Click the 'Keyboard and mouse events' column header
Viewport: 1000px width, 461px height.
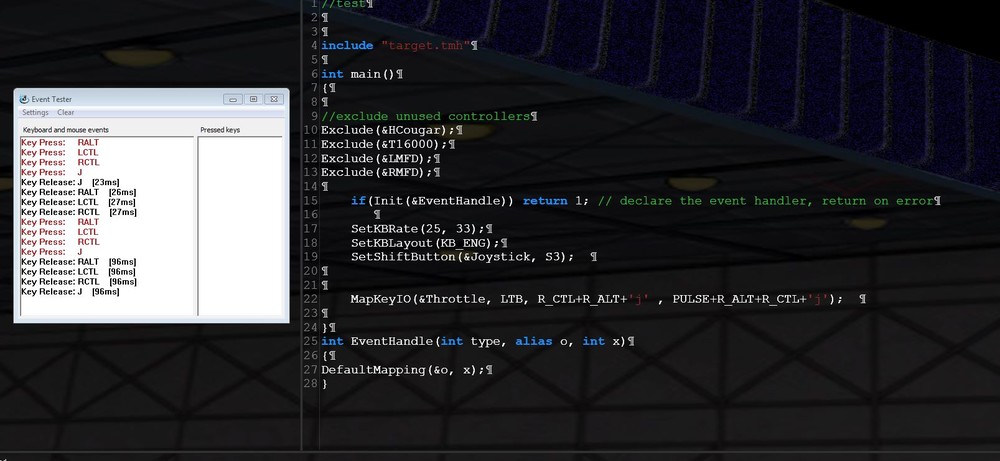tap(66, 130)
